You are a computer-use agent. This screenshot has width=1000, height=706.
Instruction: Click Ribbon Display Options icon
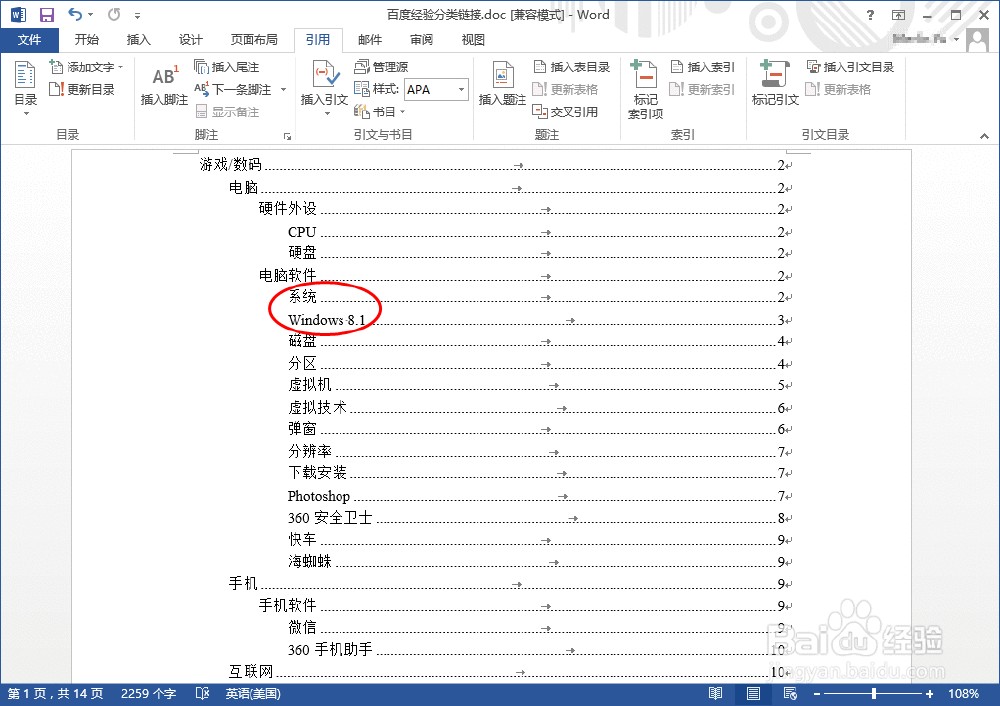(899, 15)
